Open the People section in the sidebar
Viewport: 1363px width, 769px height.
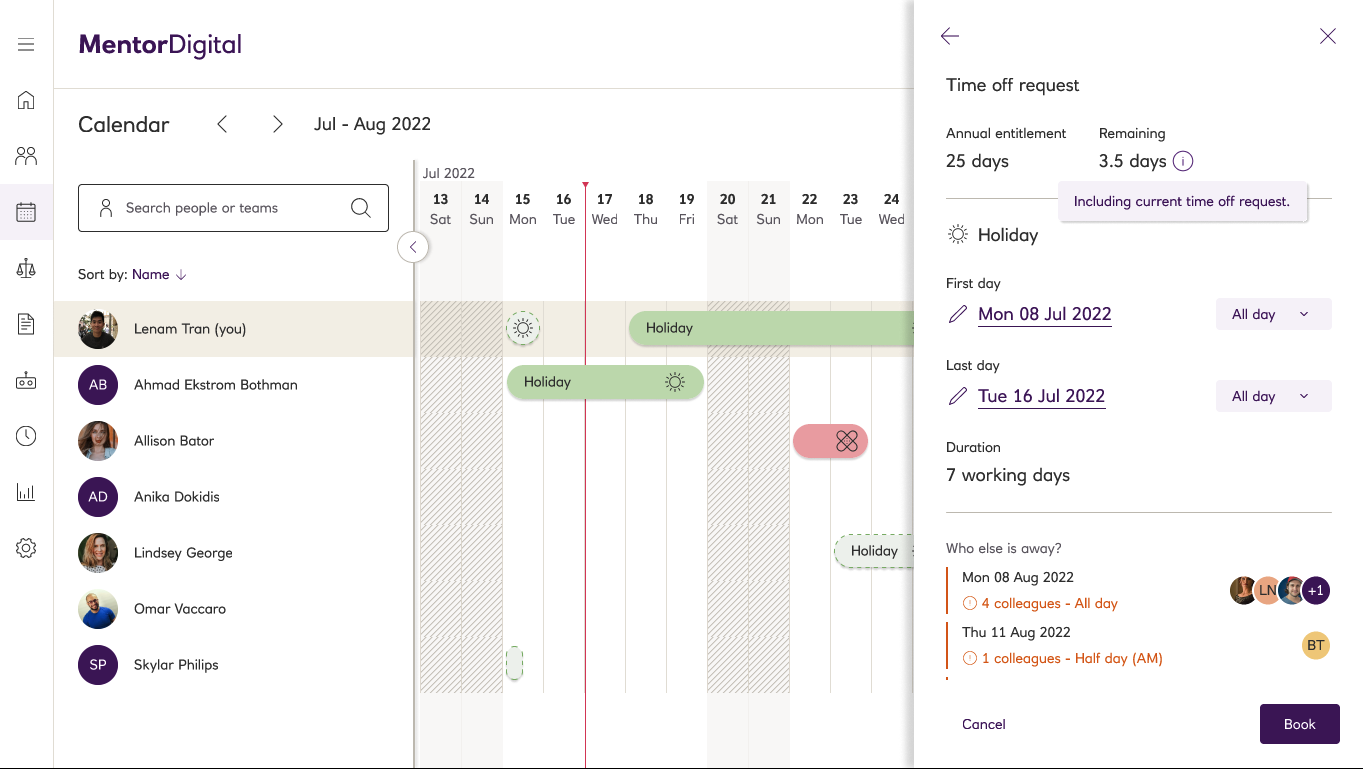[x=26, y=156]
